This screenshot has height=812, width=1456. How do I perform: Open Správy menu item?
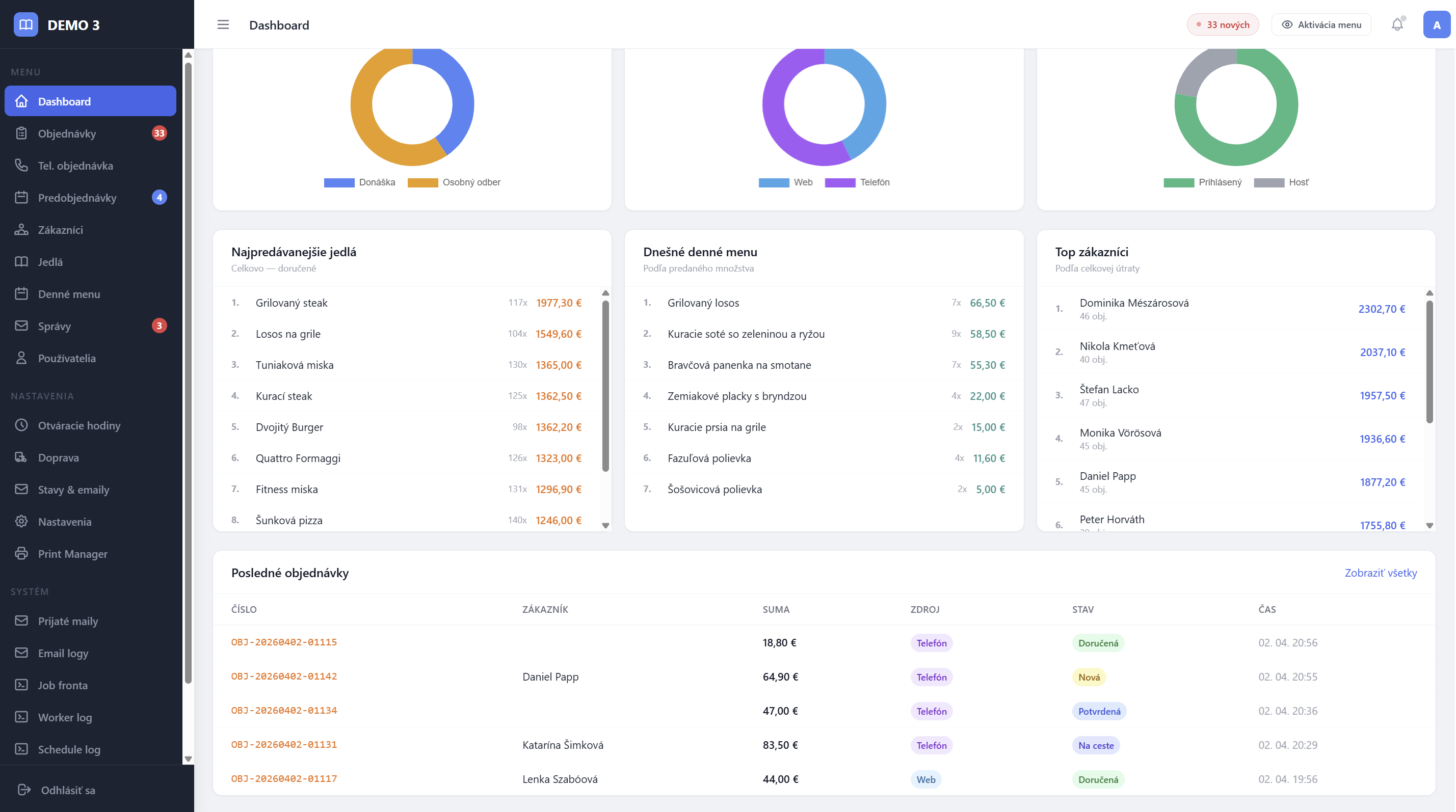click(x=54, y=326)
